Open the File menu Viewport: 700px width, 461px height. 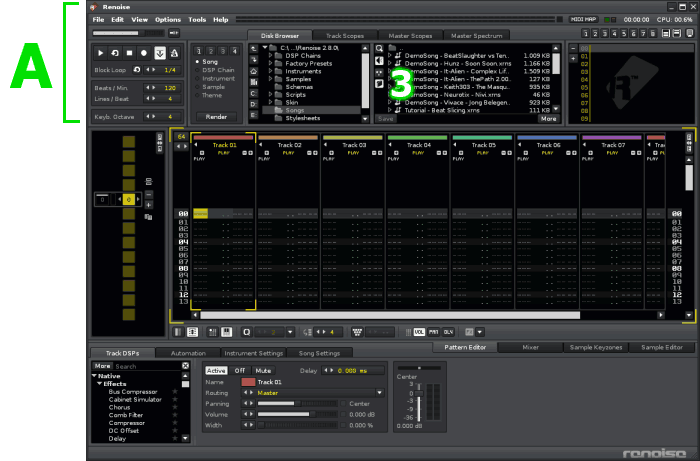[98, 20]
